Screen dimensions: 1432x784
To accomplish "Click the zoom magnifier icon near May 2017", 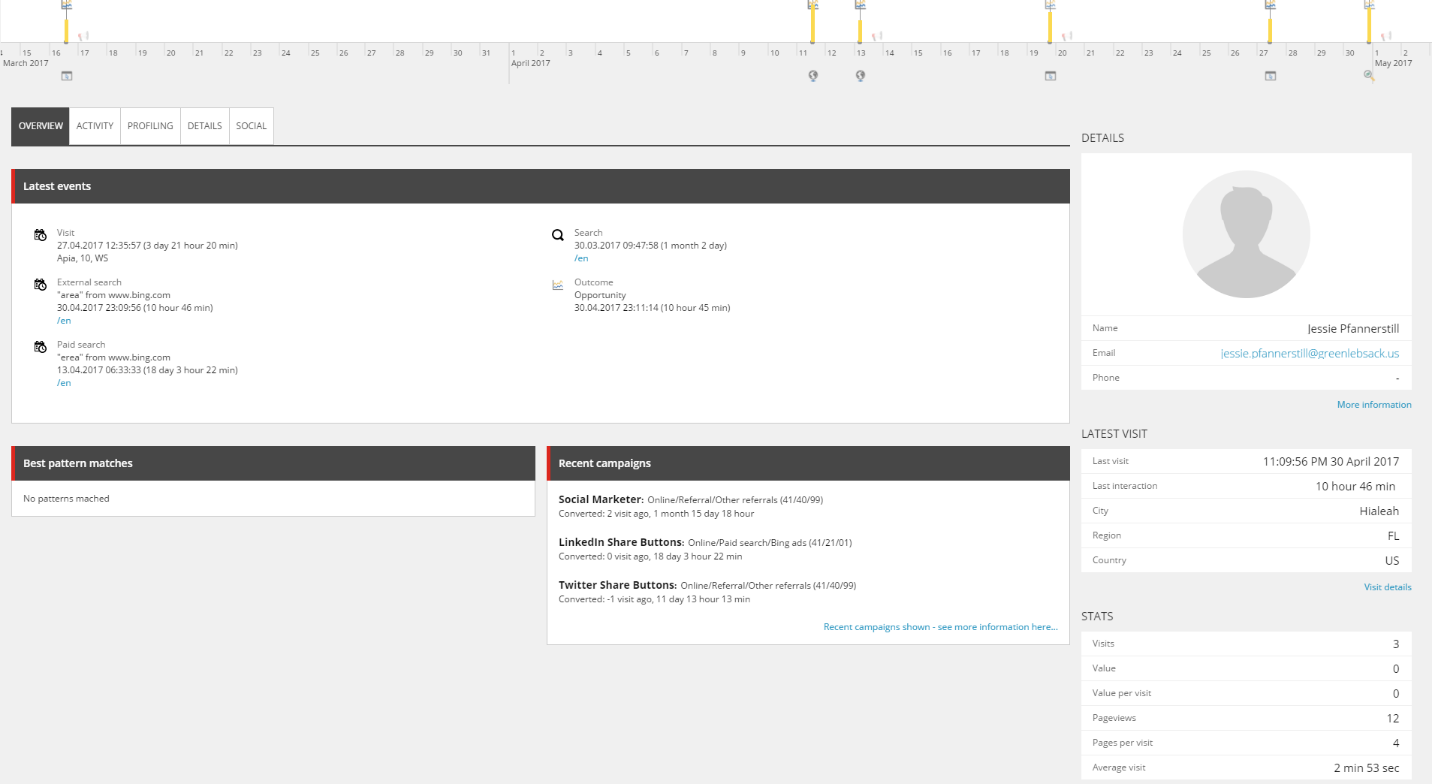I will coord(1368,75).
